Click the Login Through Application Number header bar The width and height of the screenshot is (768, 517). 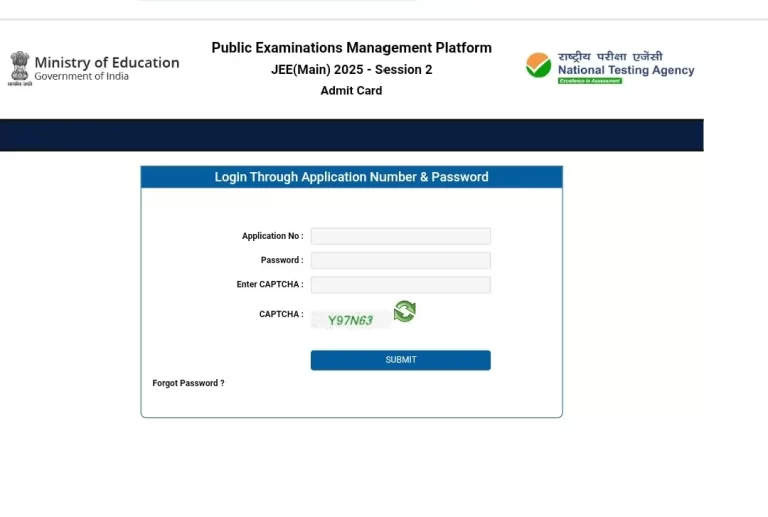(351, 177)
